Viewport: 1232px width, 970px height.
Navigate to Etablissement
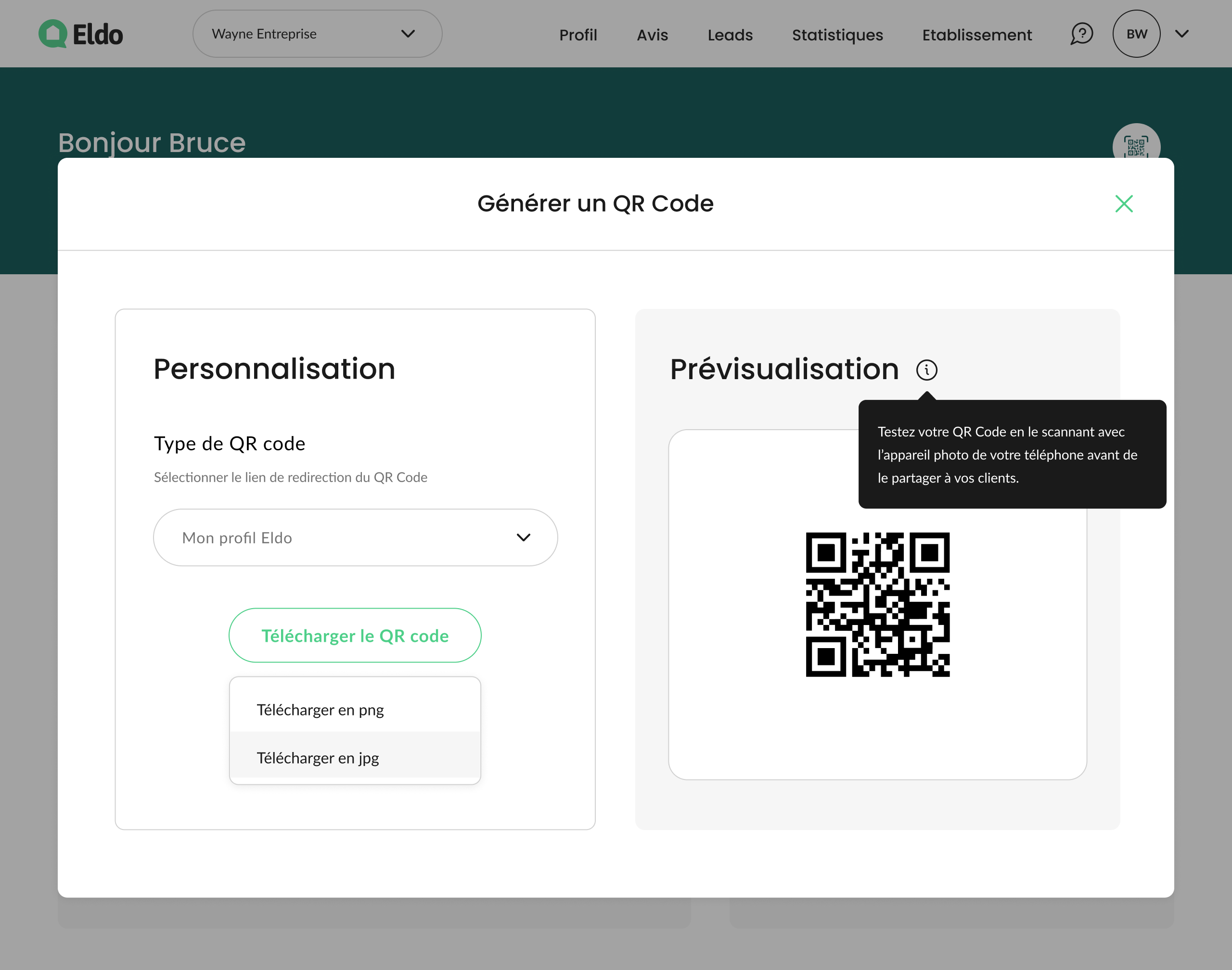976,35
